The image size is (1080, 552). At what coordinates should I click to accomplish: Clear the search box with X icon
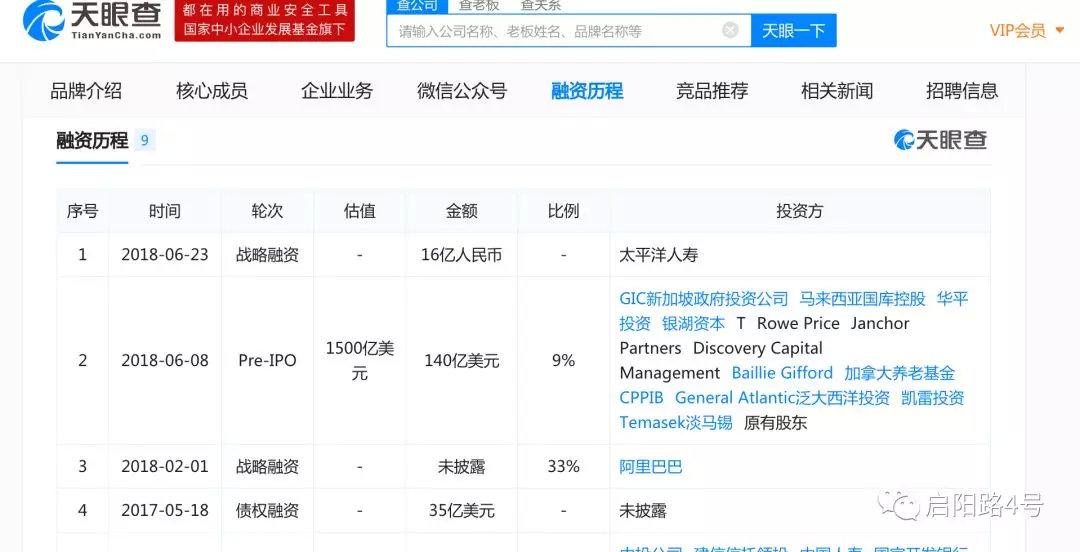click(x=730, y=30)
